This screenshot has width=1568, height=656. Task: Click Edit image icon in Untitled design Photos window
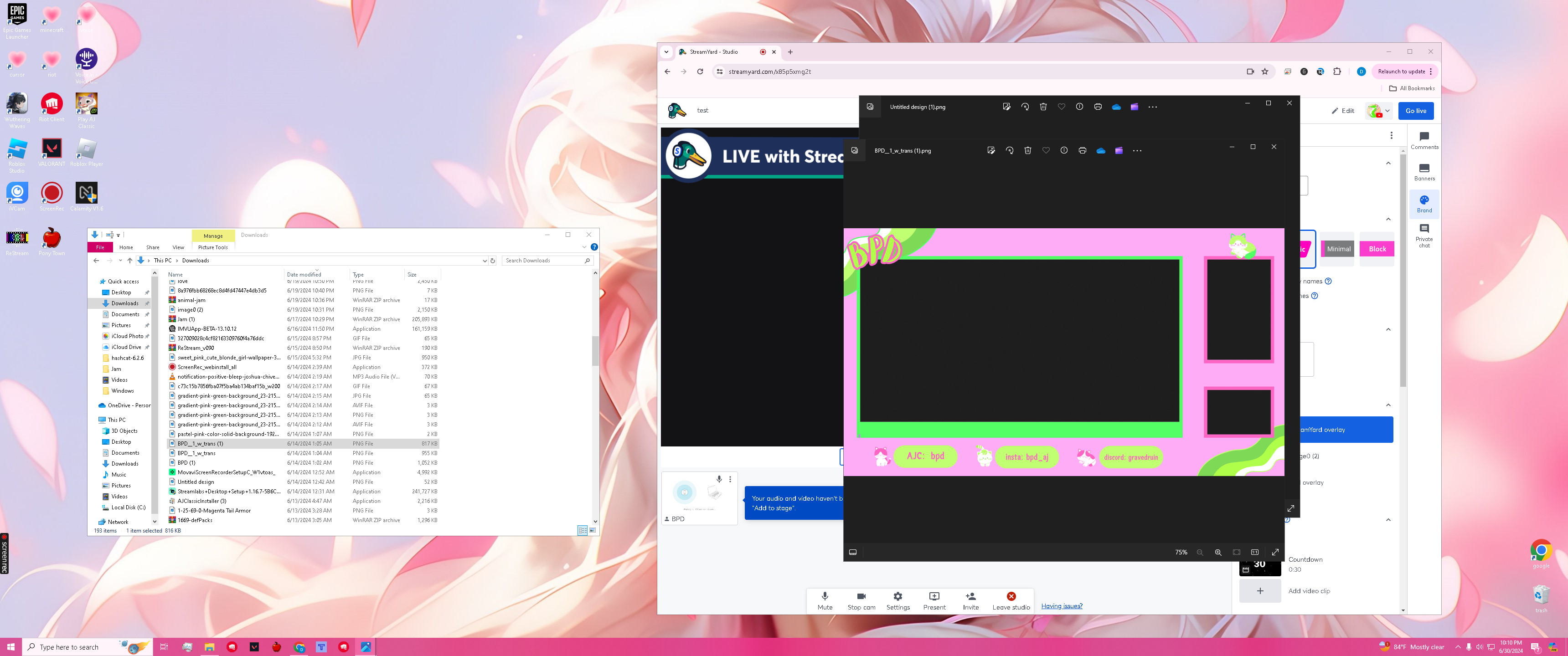click(x=1007, y=107)
